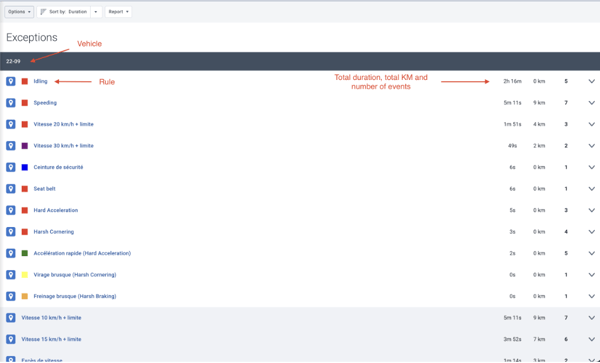Click map pin icon beside Vitesse 15 km/h + limite

(11, 339)
